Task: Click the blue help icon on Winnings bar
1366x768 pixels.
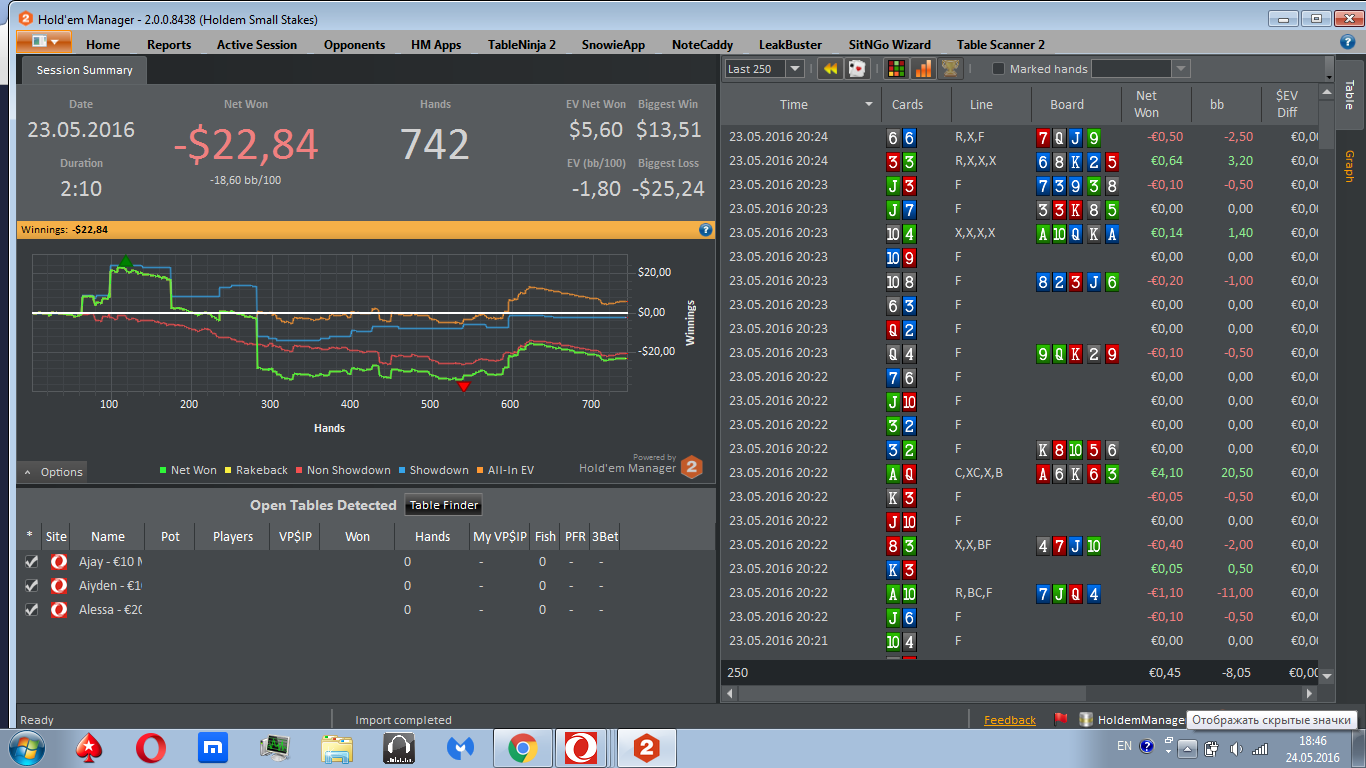Action: [705, 229]
